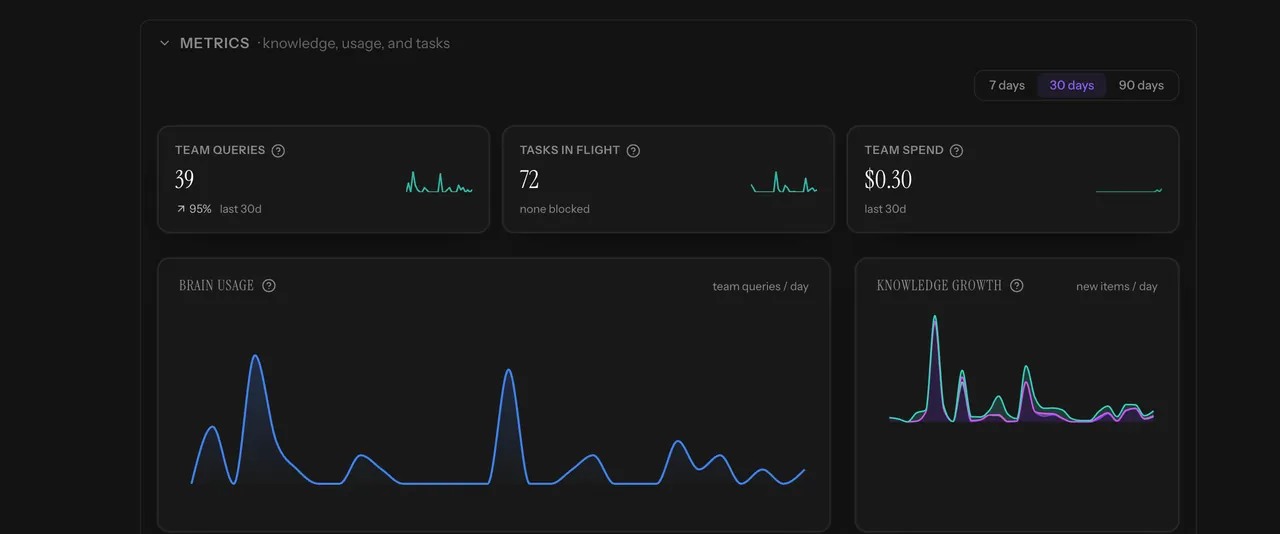
Task: Click the upward trend arrow near 95%
Action: pos(181,209)
